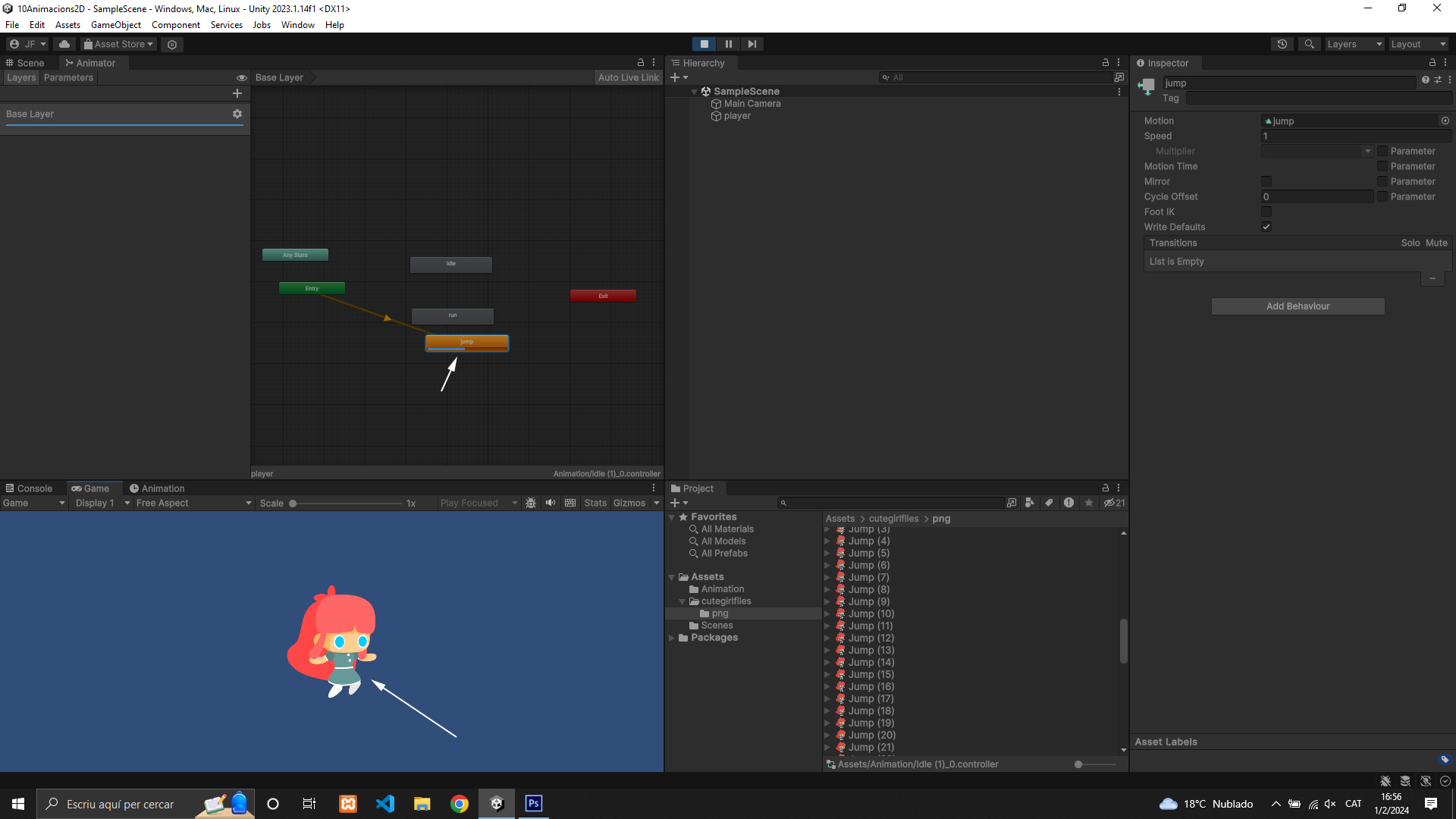Pause the running game
Viewport: 1456px width, 819px height.
728,44
